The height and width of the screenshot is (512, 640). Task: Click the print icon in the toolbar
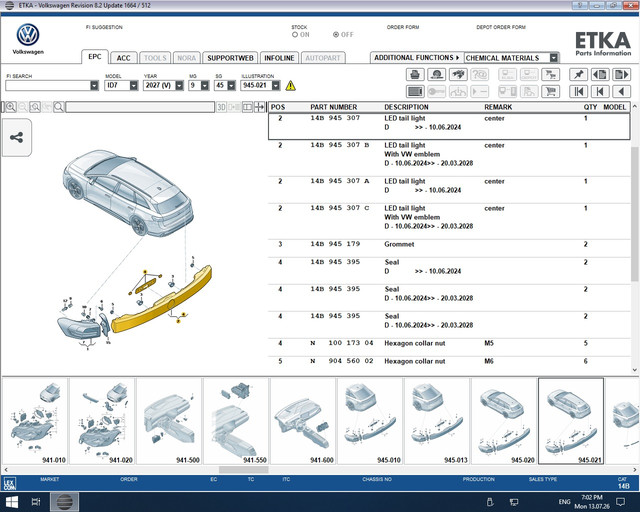(415, 75)
